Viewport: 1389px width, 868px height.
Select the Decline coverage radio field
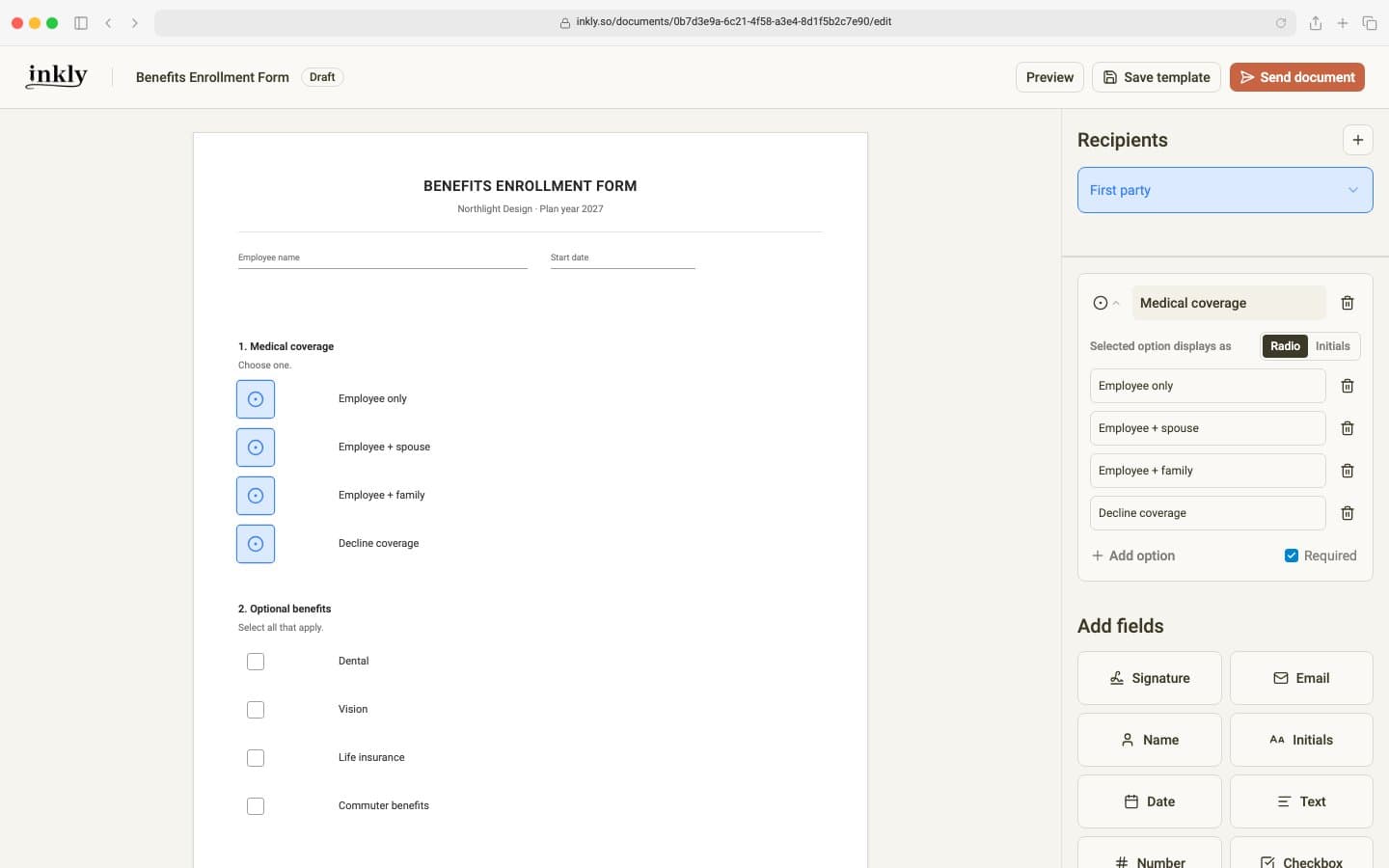(256, 544)
